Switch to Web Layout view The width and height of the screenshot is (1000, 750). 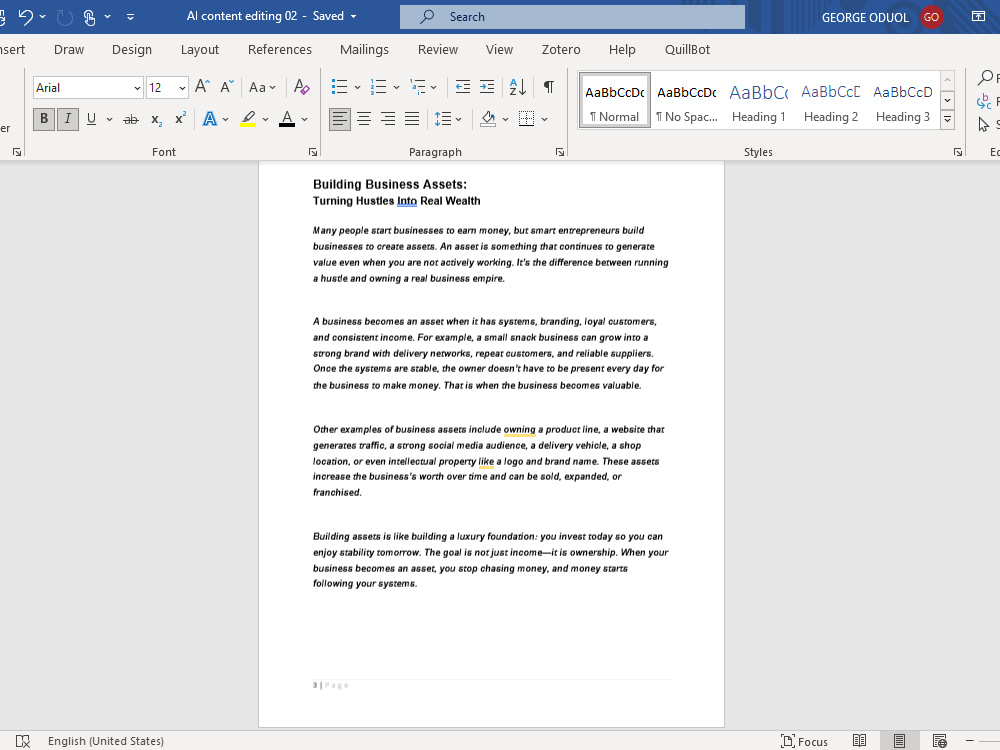point(939,740)
